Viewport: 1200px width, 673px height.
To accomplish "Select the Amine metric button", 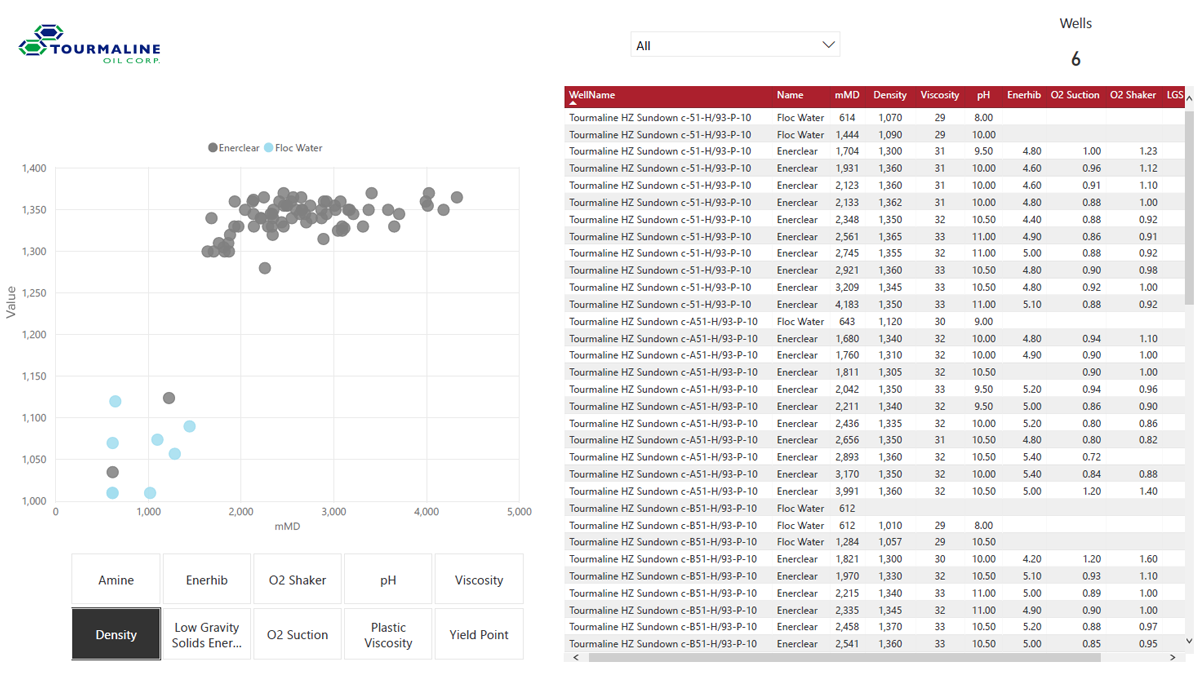I will click(x=116, y=580).
